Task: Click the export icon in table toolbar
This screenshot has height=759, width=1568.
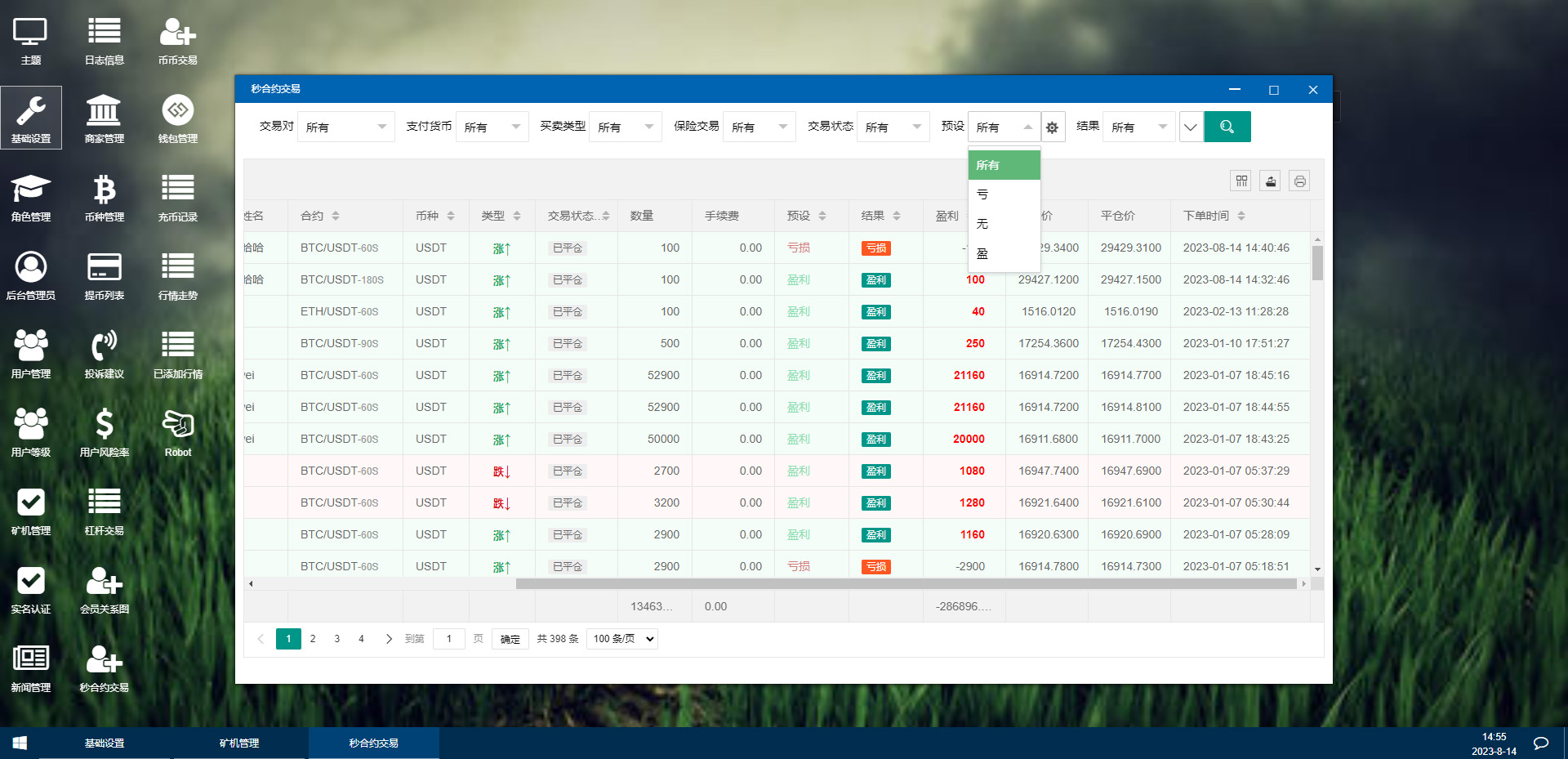Action: pos(1271,181)
